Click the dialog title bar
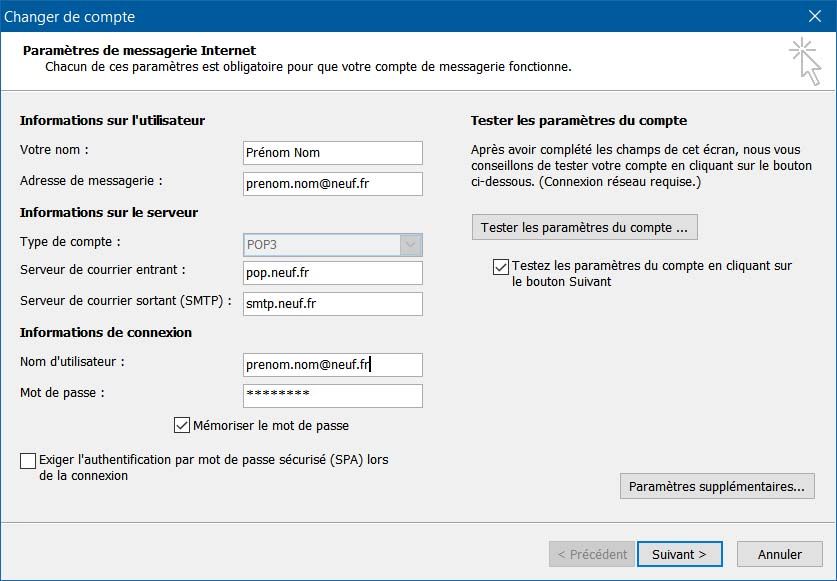The image size is (837, 581). coord(400,16)
